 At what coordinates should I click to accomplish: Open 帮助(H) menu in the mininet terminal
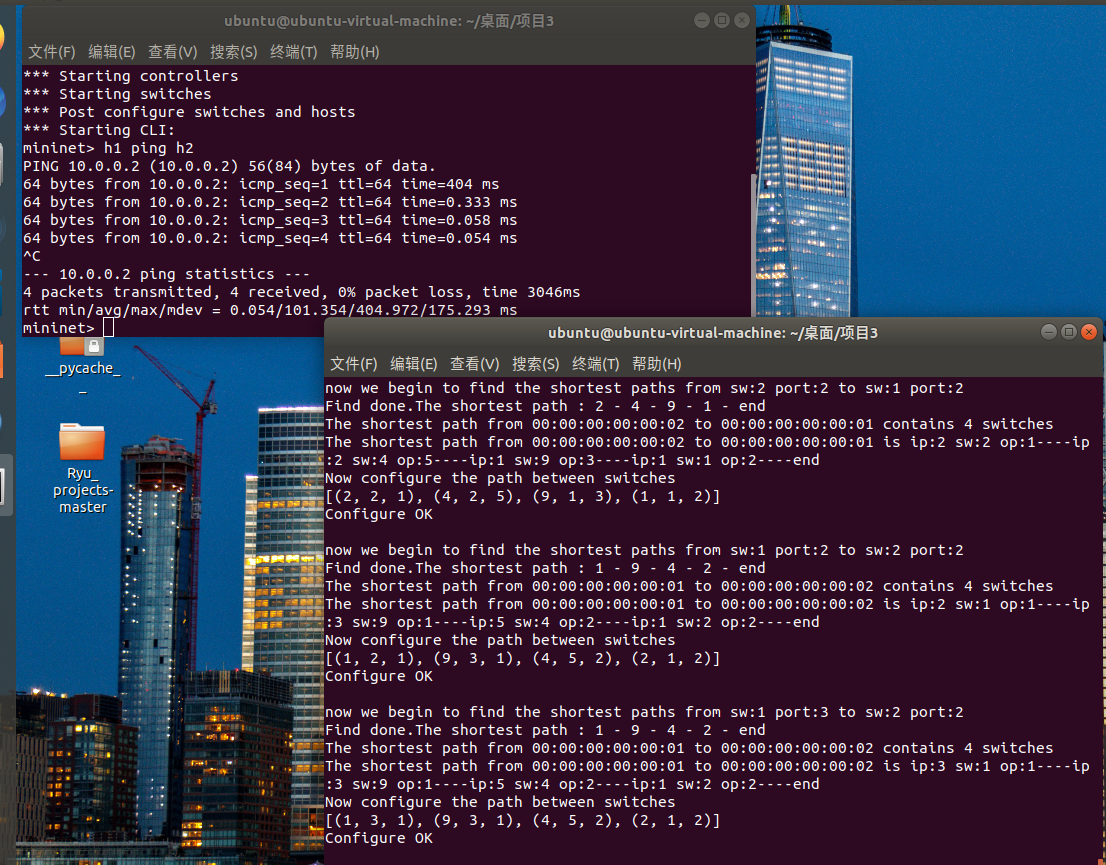tap(354, 52)
